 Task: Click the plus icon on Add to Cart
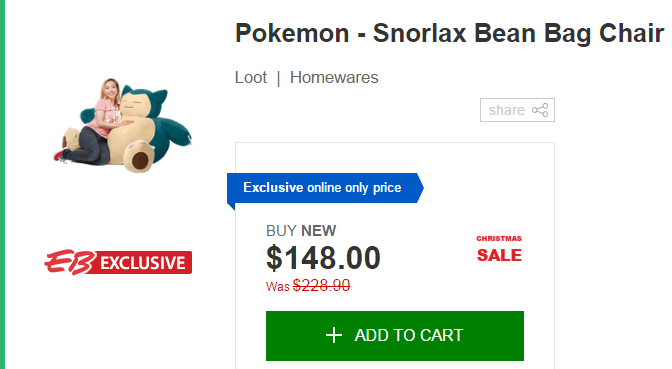coord(334,335)
